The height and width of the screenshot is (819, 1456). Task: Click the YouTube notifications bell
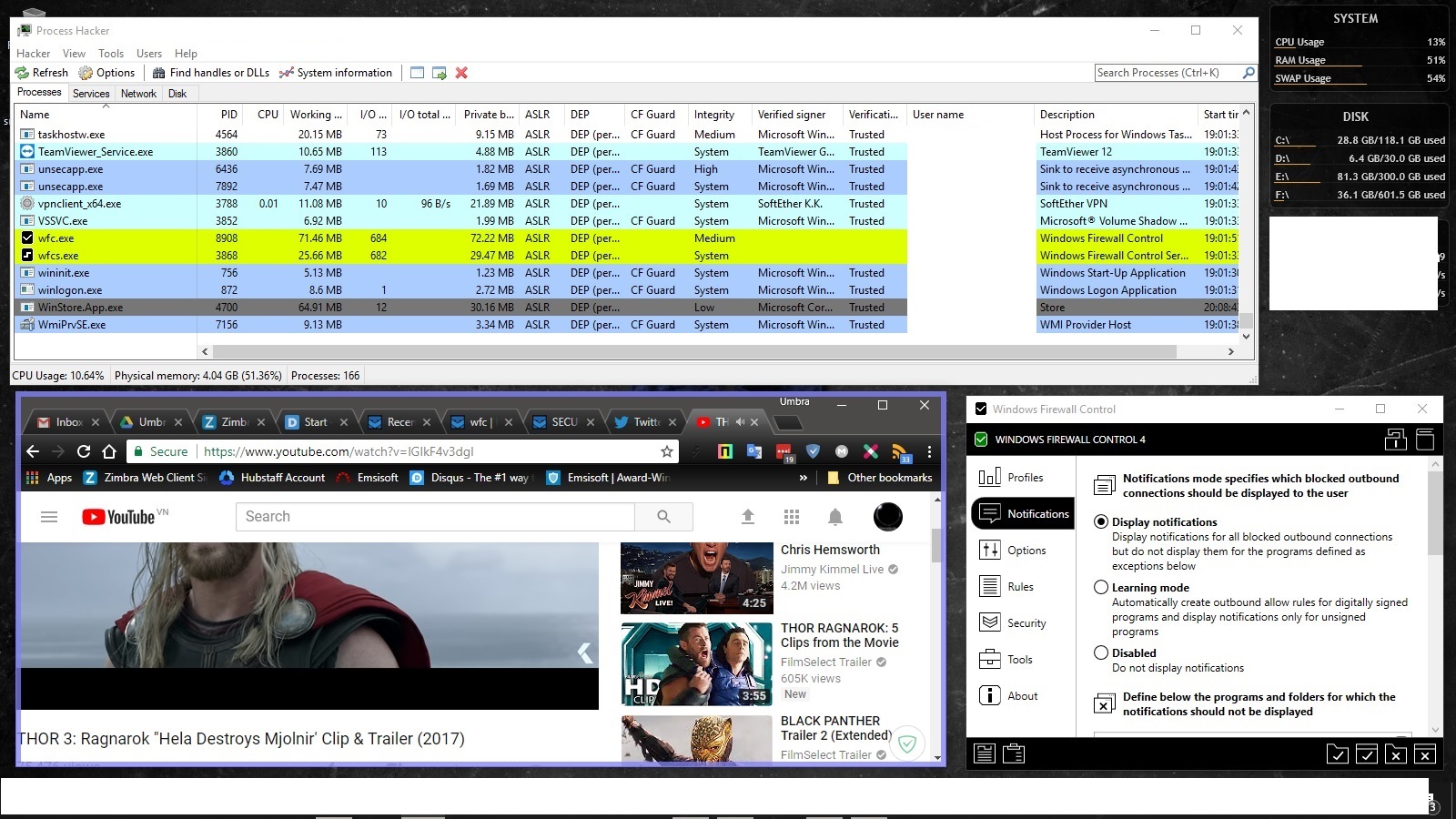pos(834,517)
